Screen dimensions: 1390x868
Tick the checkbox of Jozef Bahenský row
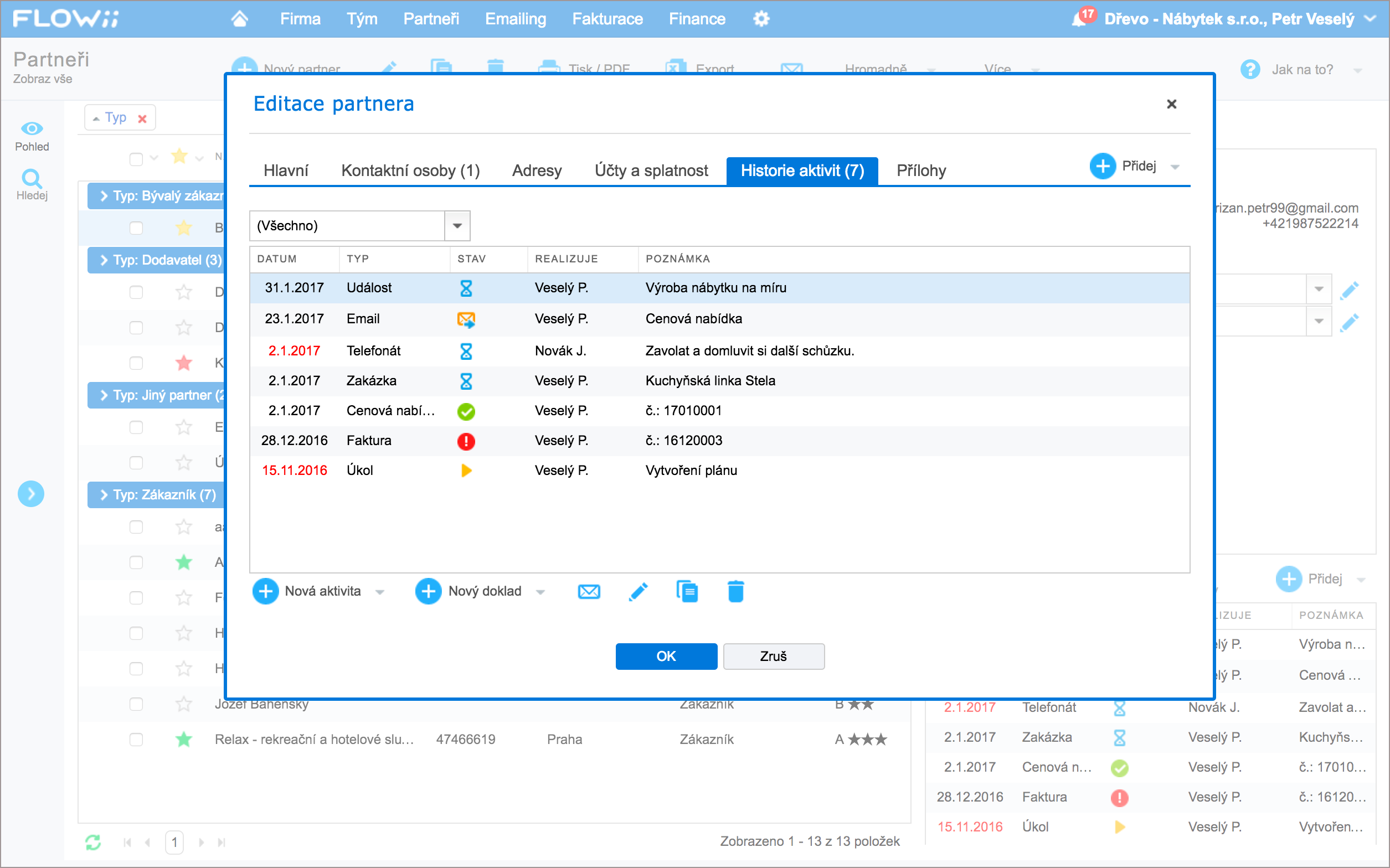136,704
